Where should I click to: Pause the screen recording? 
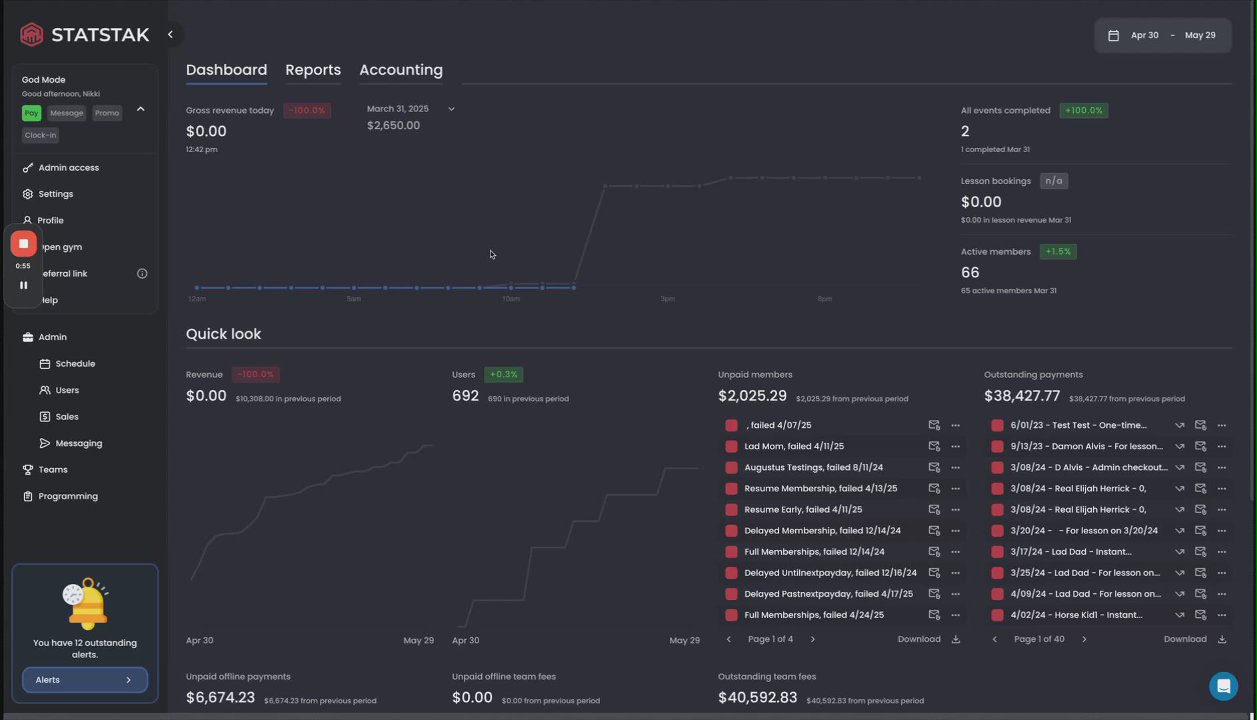tap(23, 285)
